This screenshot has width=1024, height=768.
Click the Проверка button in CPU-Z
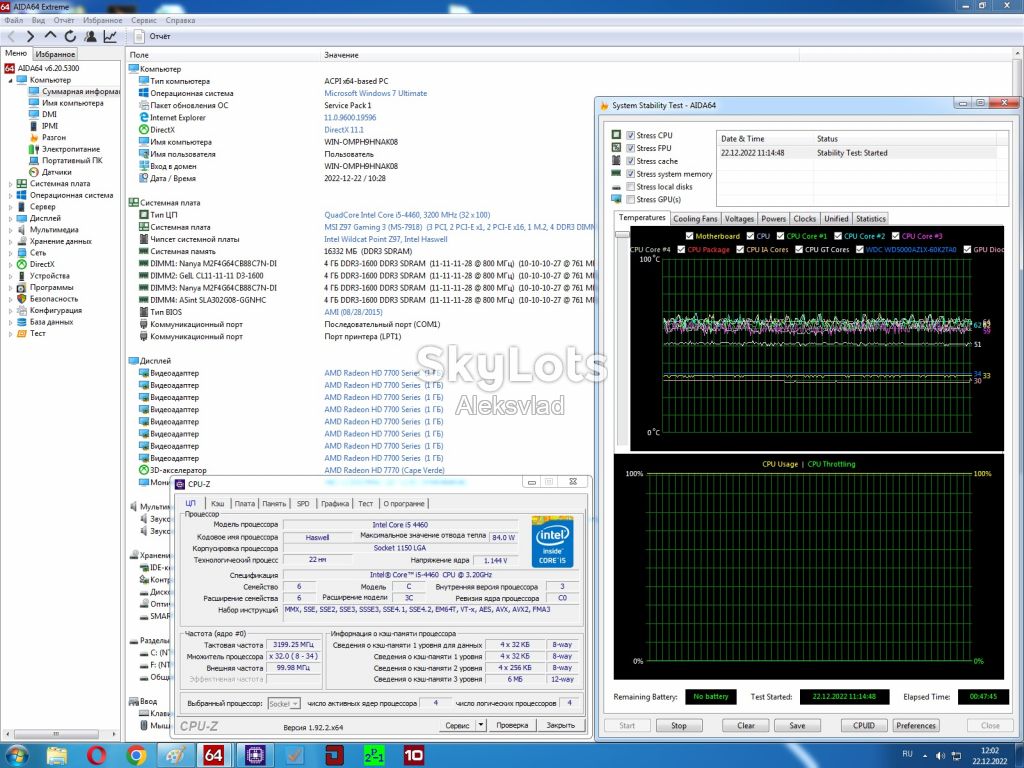(512, 725)
